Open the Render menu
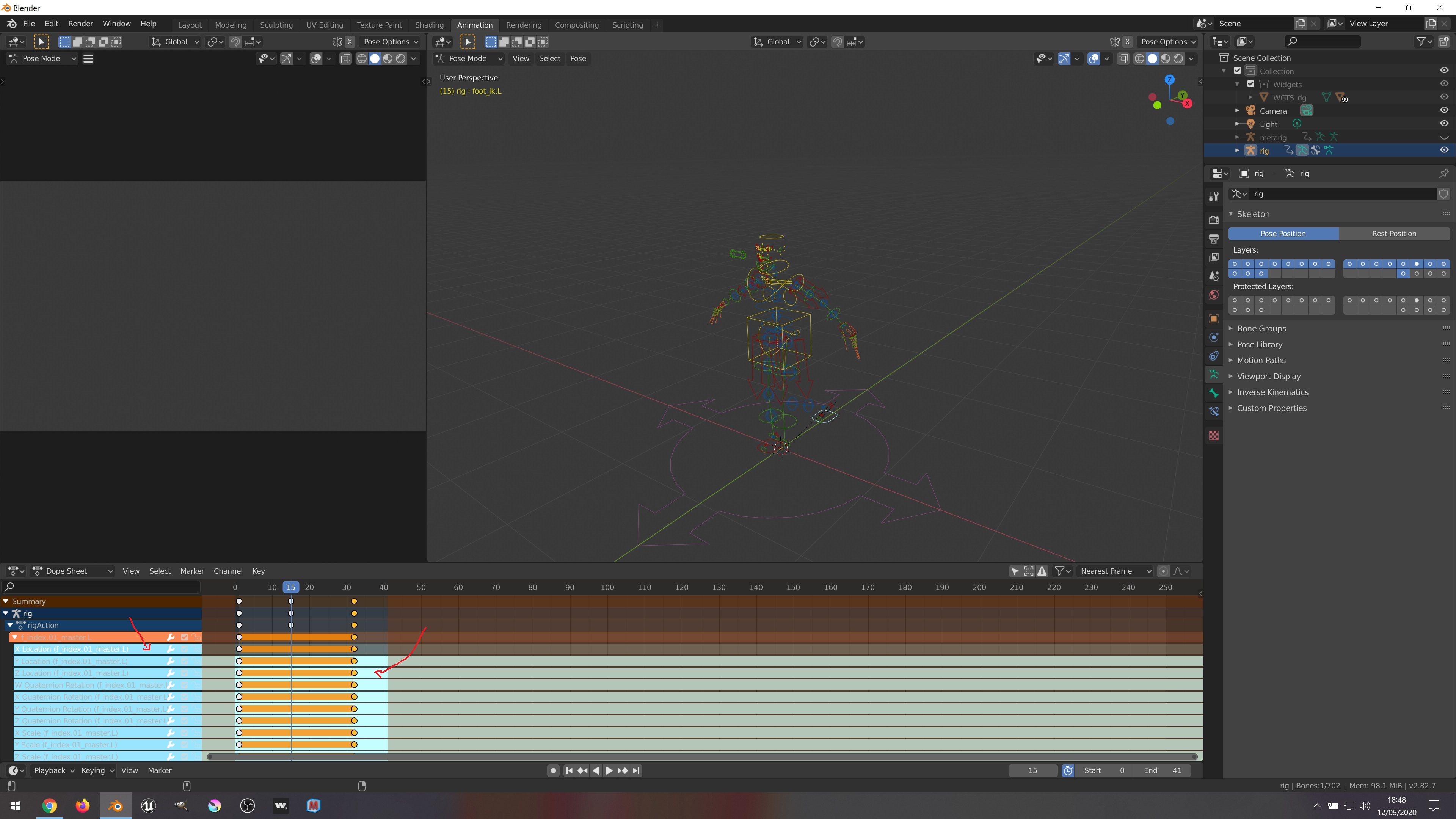 tap(80, 24)
